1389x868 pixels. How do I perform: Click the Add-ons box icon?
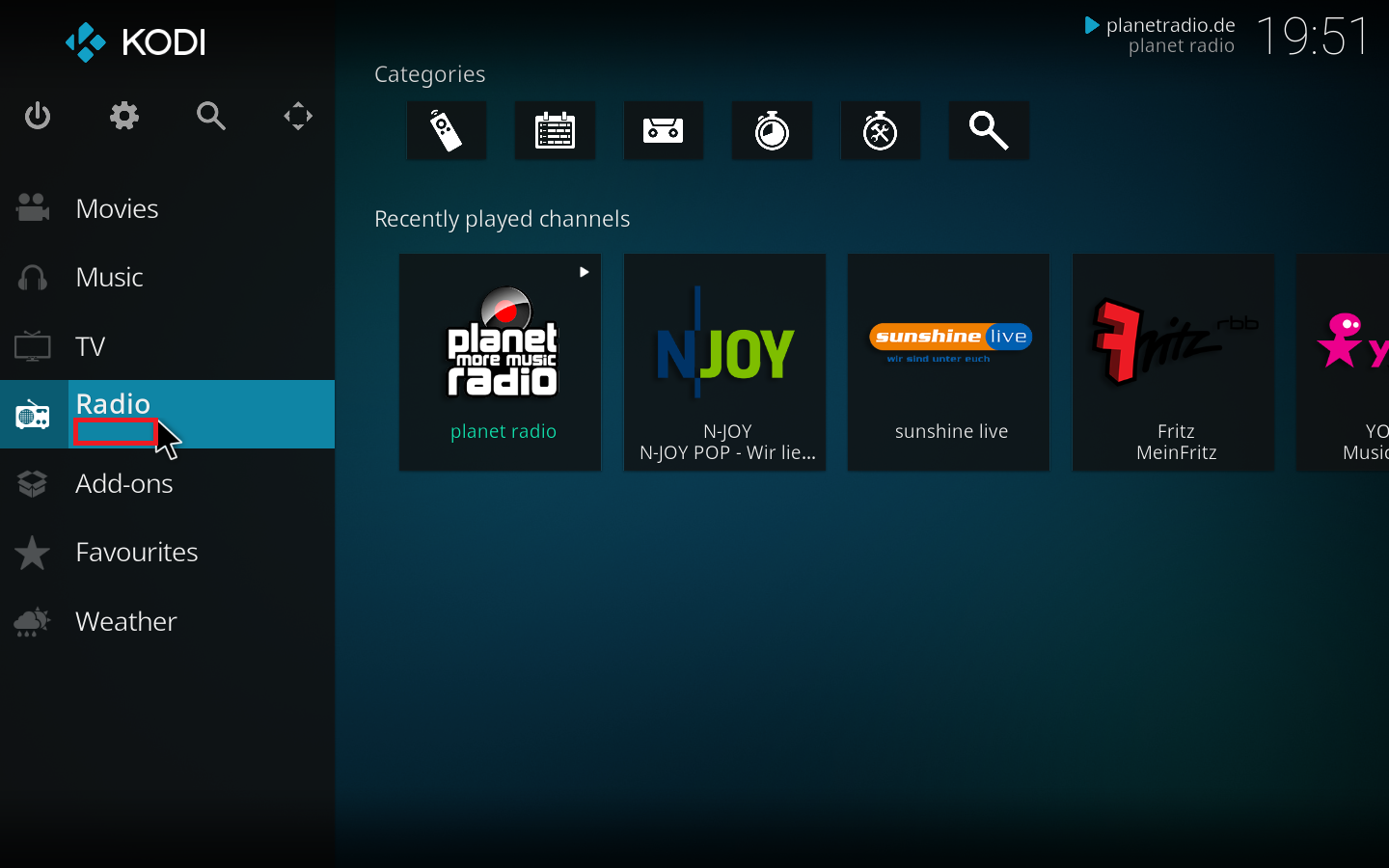(33, 483)
